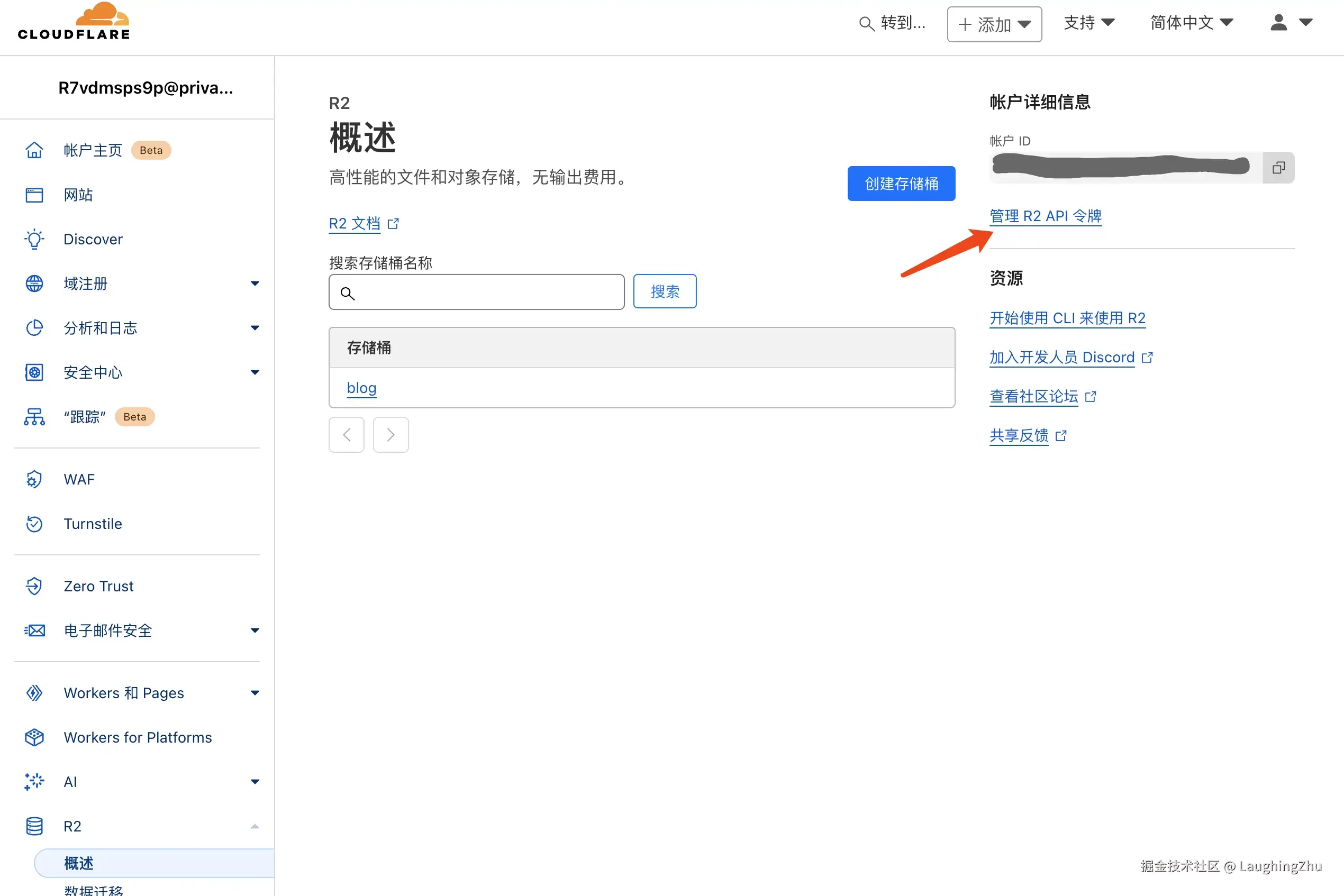Click the external link icon after 共享反馈
The height and width of the screenshot is (896, 1344).
pyautogui.click(x=1061, y=436)
